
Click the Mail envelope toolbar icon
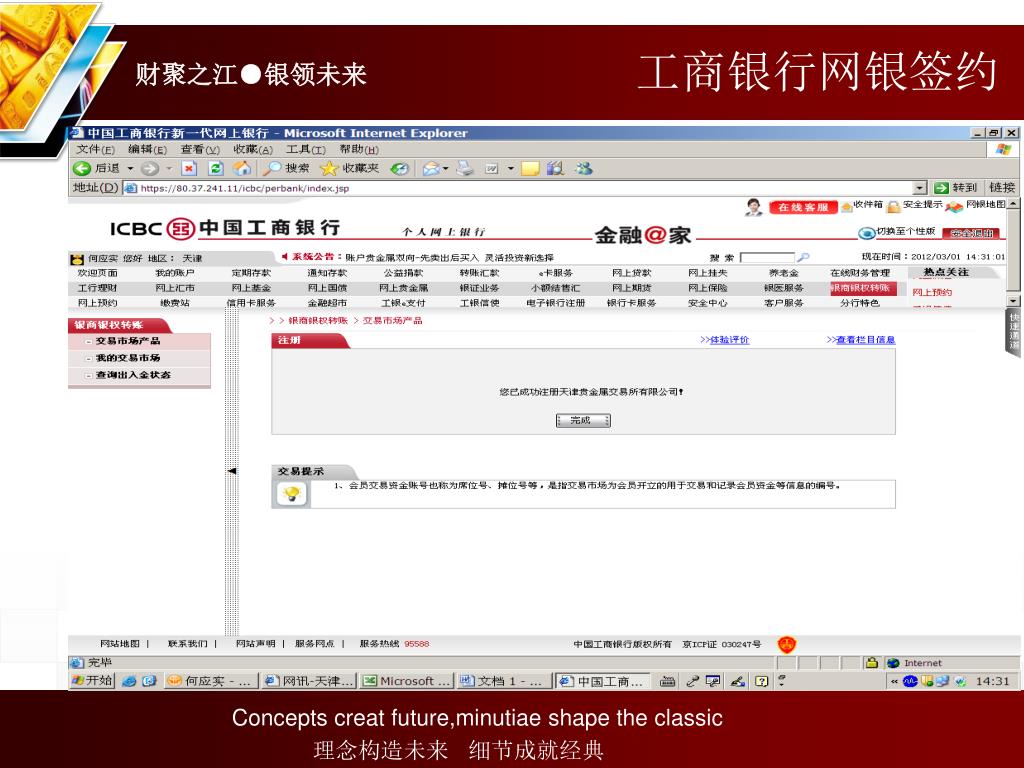click(x=431, y=168)
